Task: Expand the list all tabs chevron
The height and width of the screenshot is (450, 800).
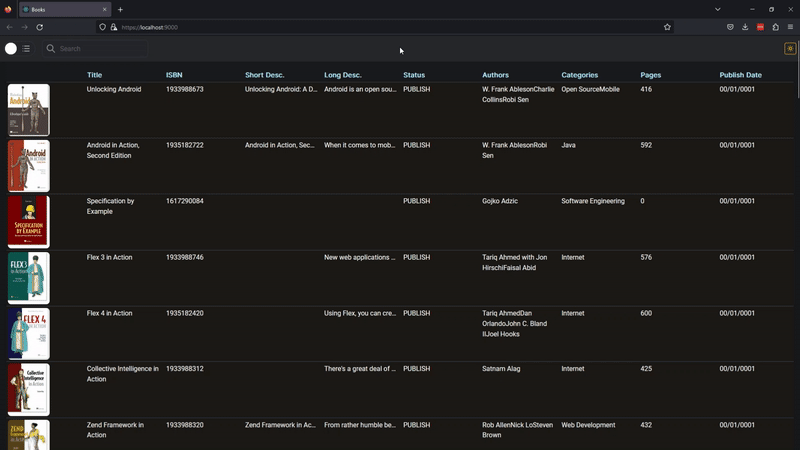Action: point(718,9)
